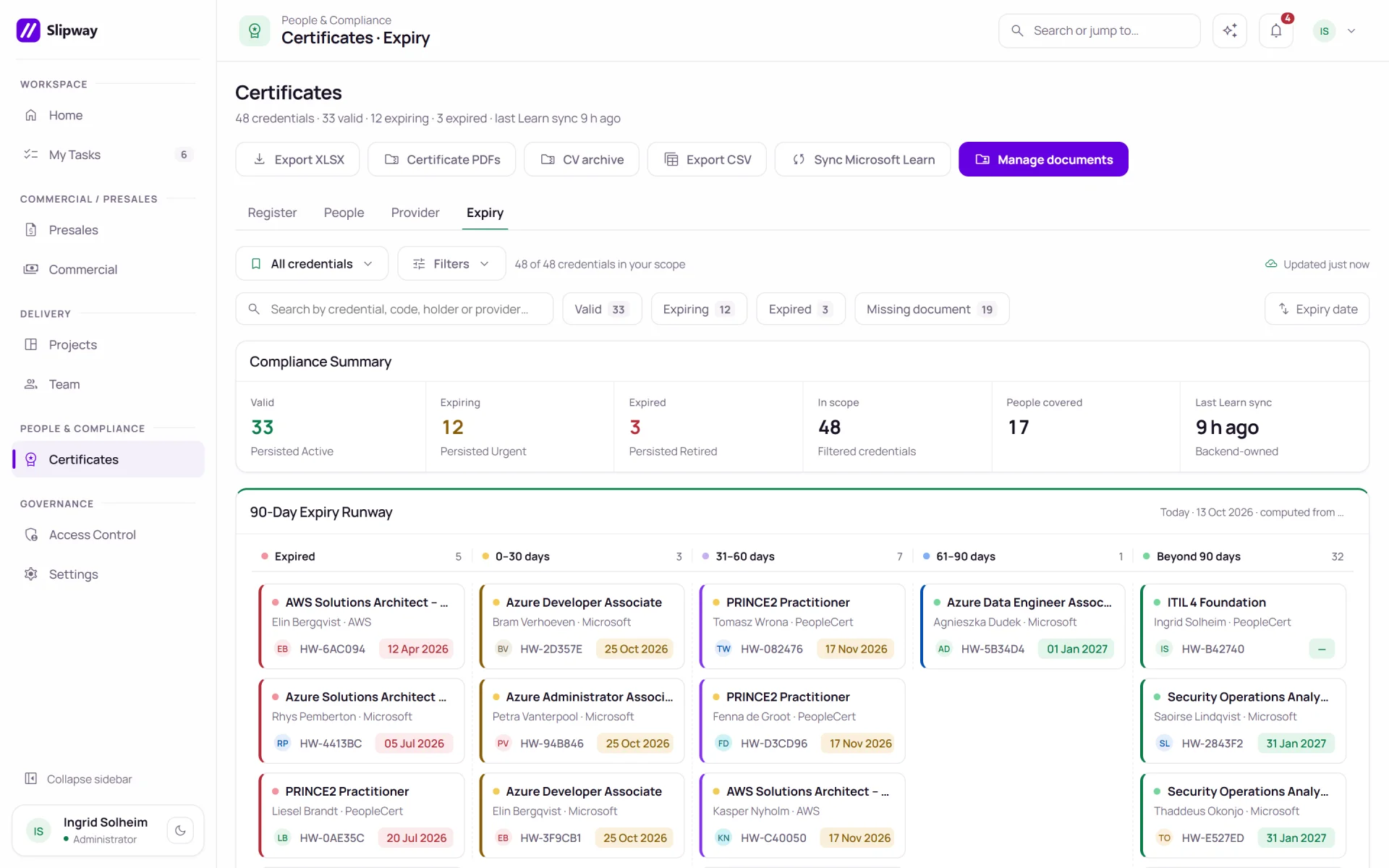Open the AWS Solutions Architect card HW-6AC094
This screenshot has width=1389, height=868.
coord(361,626)
